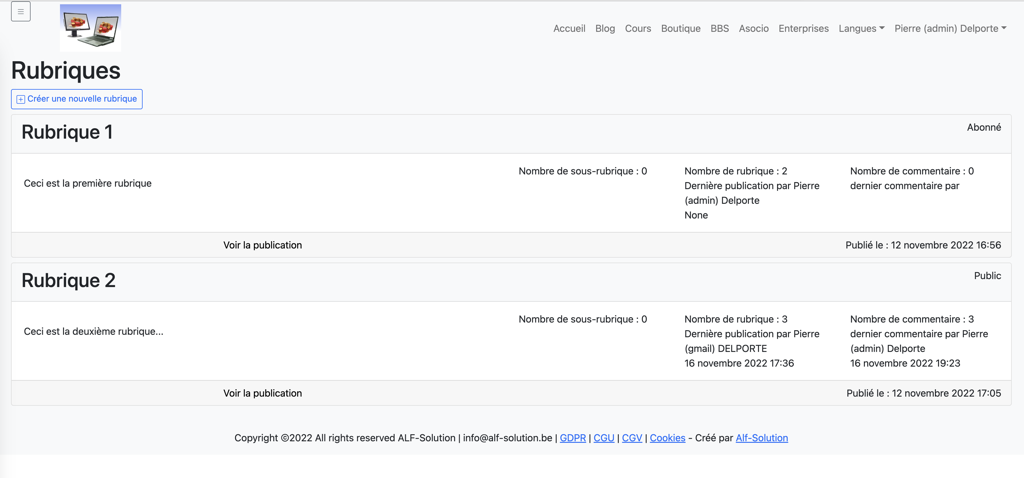Open the Blog nav item
Viewport: 1024px width, 478px height.
pos(605,29)
